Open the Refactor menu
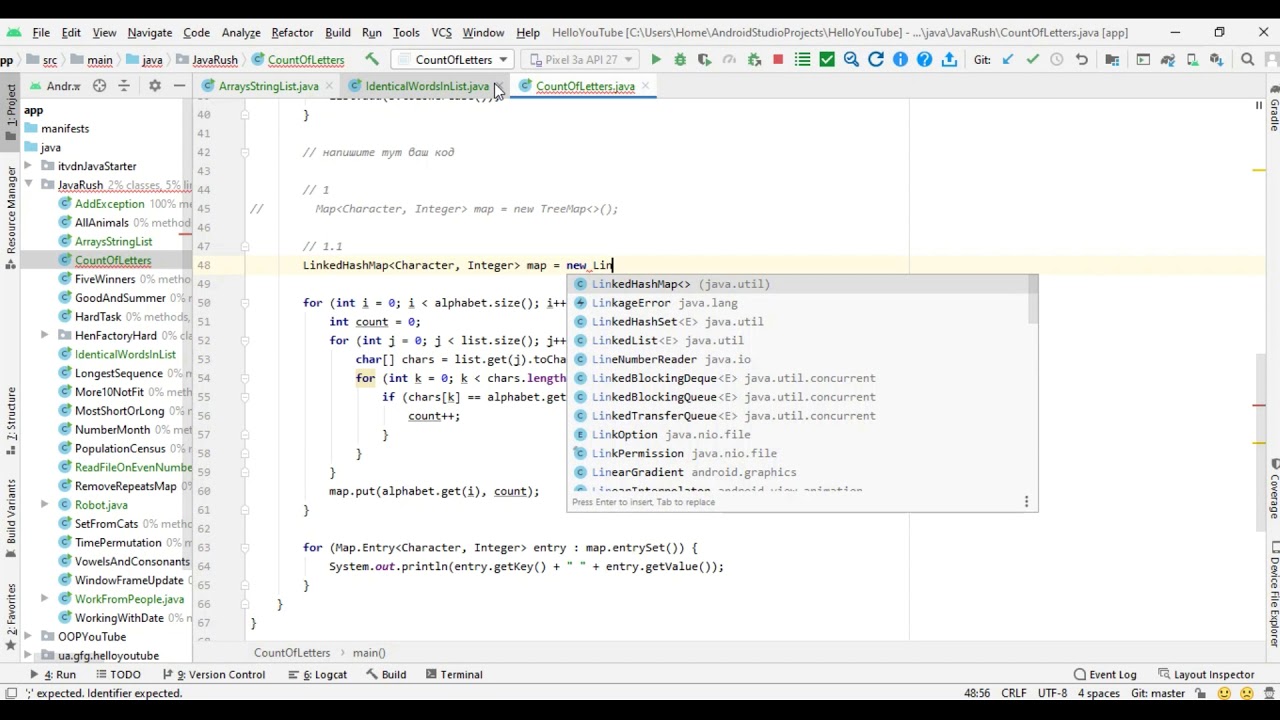 (292, 32)
